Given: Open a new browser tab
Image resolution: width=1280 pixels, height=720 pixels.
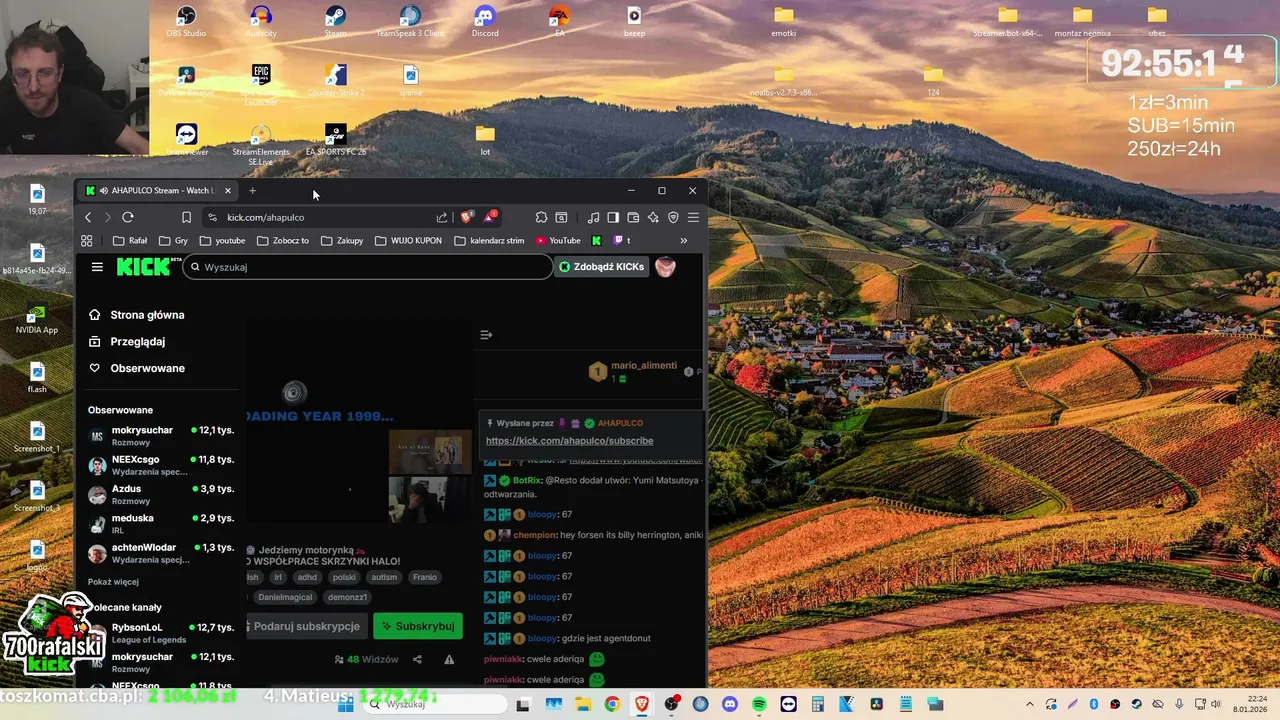Looking at the screenshot, I should tap(252, 190).
